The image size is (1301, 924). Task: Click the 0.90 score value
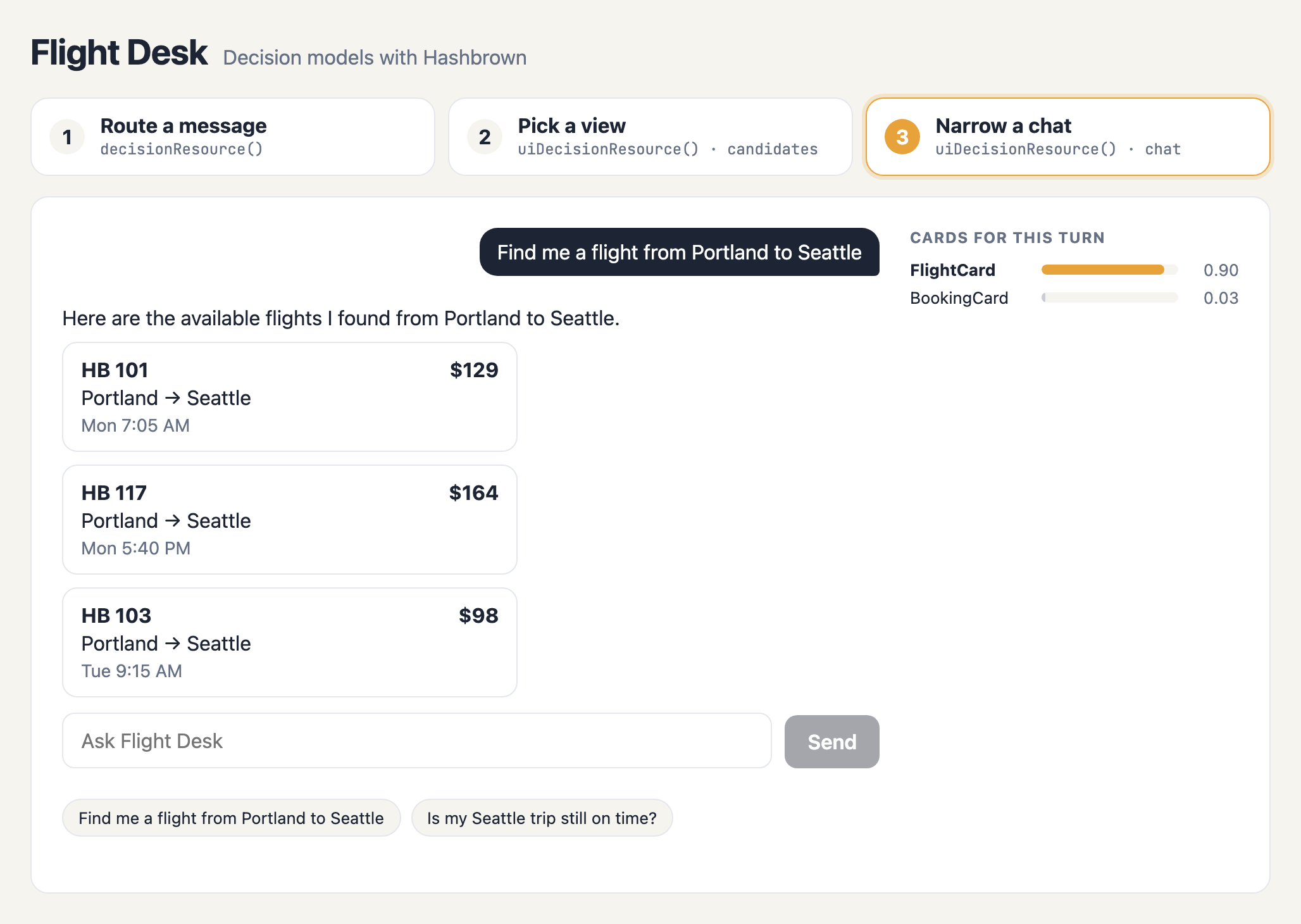tap(1221, 270)
